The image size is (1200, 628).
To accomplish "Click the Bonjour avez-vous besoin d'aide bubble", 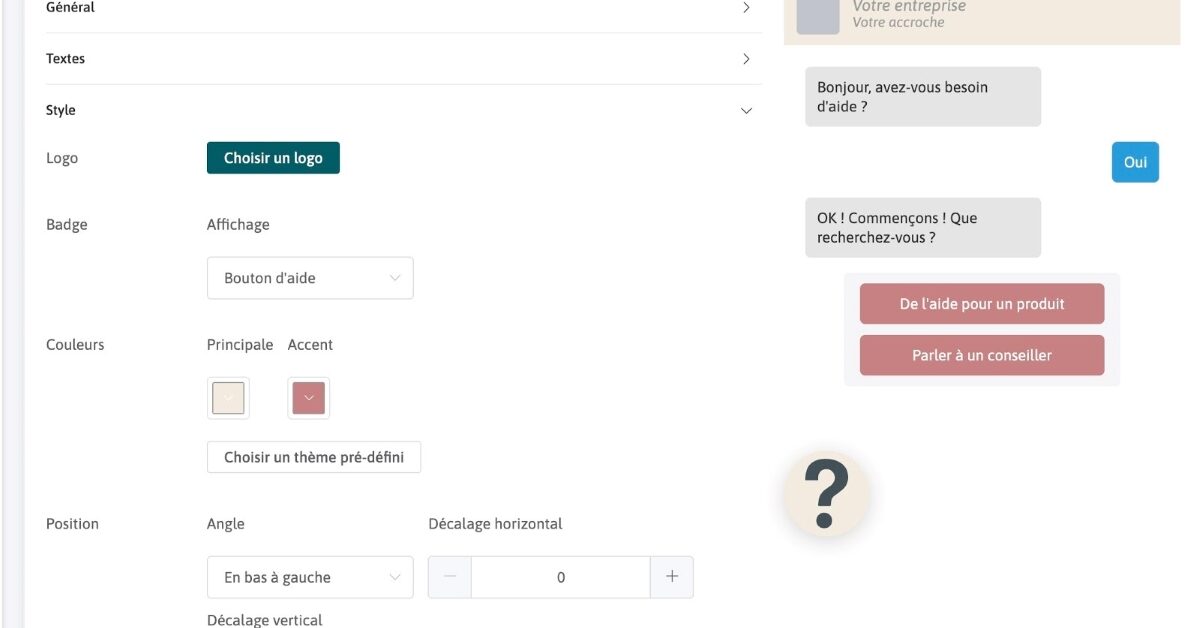I will (x=922, y=96).
